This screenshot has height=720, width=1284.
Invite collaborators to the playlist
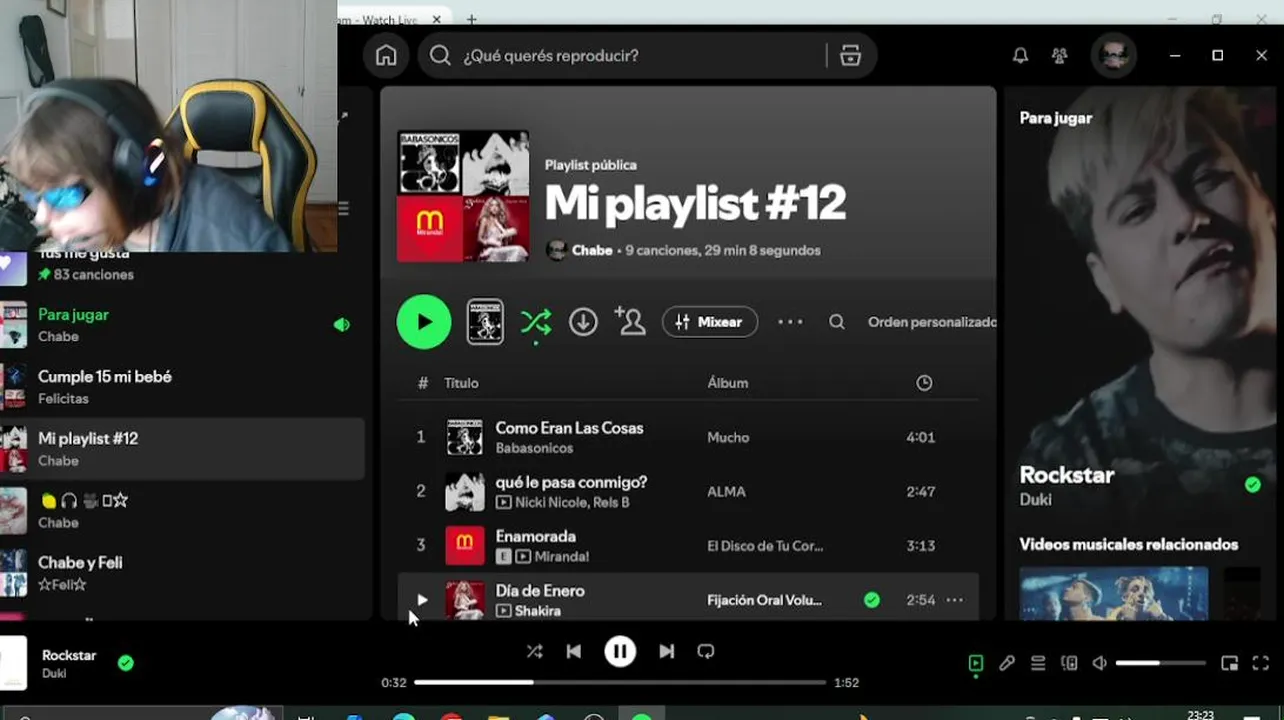pyautogui.click(x=630, y=322)
